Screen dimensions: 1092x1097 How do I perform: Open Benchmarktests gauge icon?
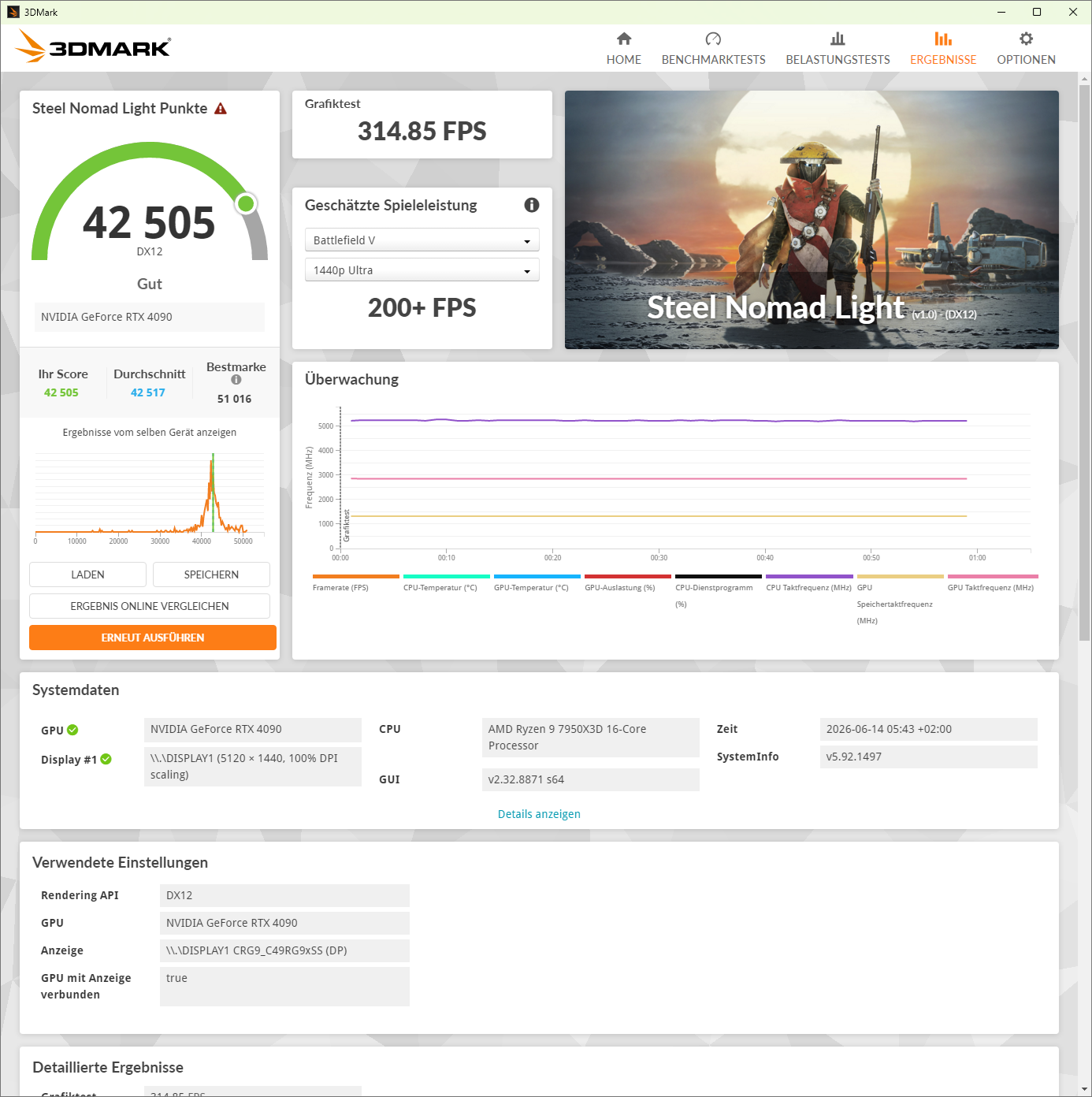(713, 39)
